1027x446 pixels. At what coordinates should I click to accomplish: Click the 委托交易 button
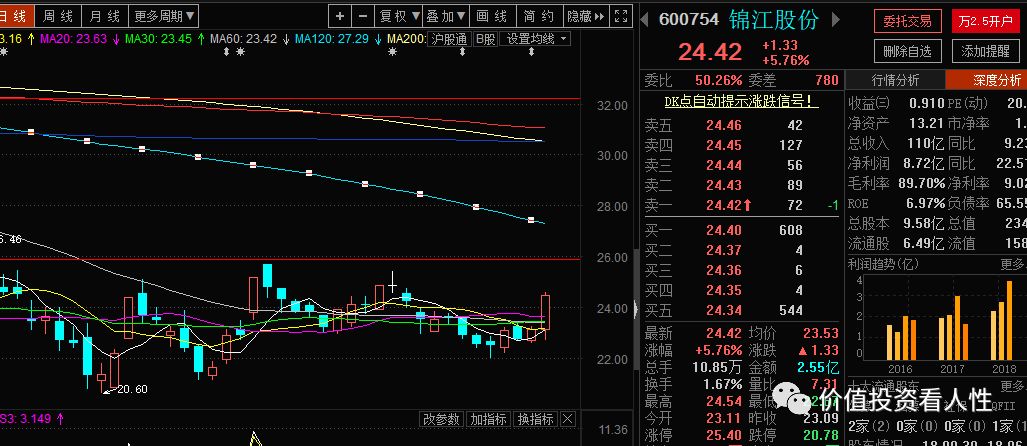tap(907, 22)
